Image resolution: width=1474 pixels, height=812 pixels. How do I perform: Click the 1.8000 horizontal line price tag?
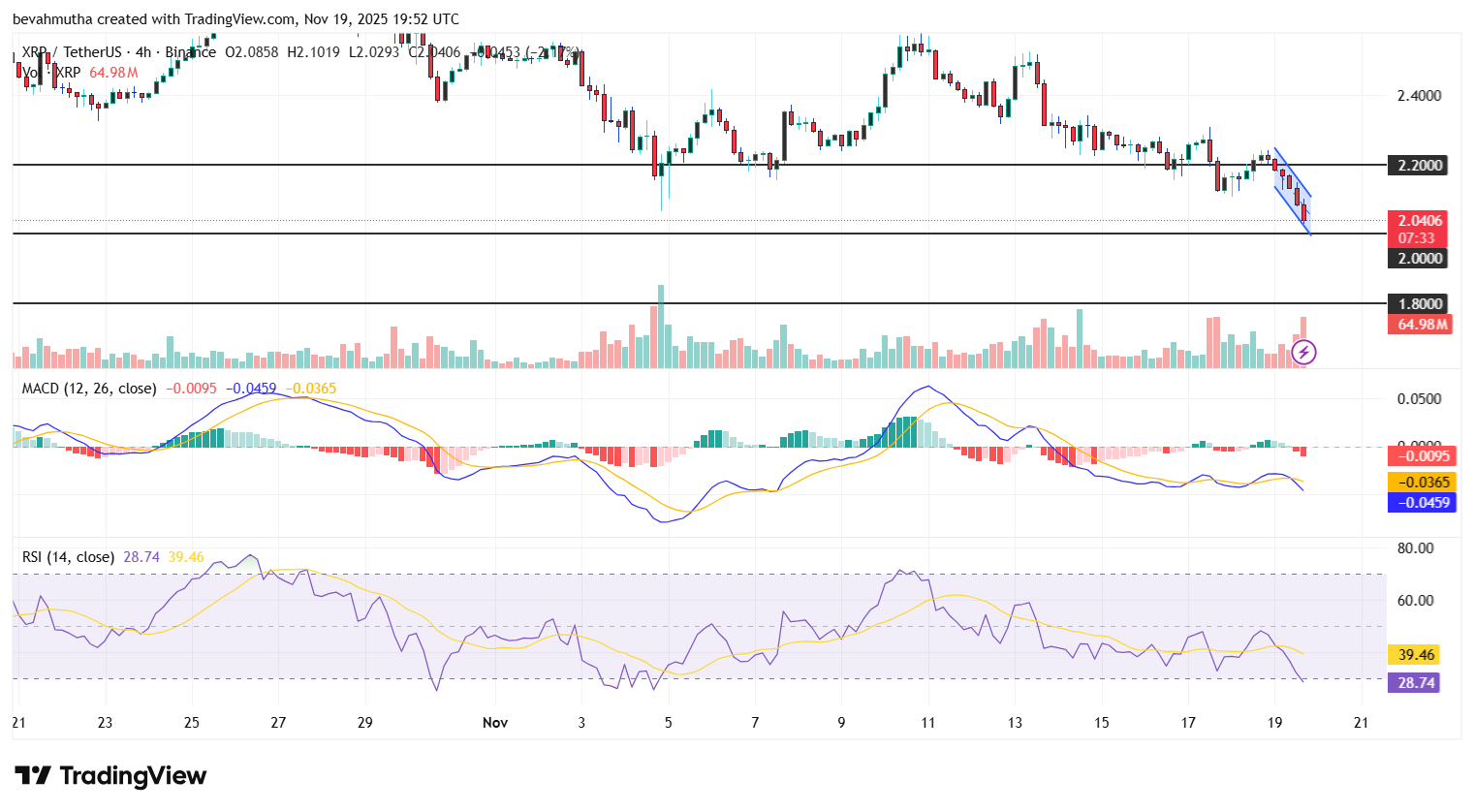(1419, 304)
